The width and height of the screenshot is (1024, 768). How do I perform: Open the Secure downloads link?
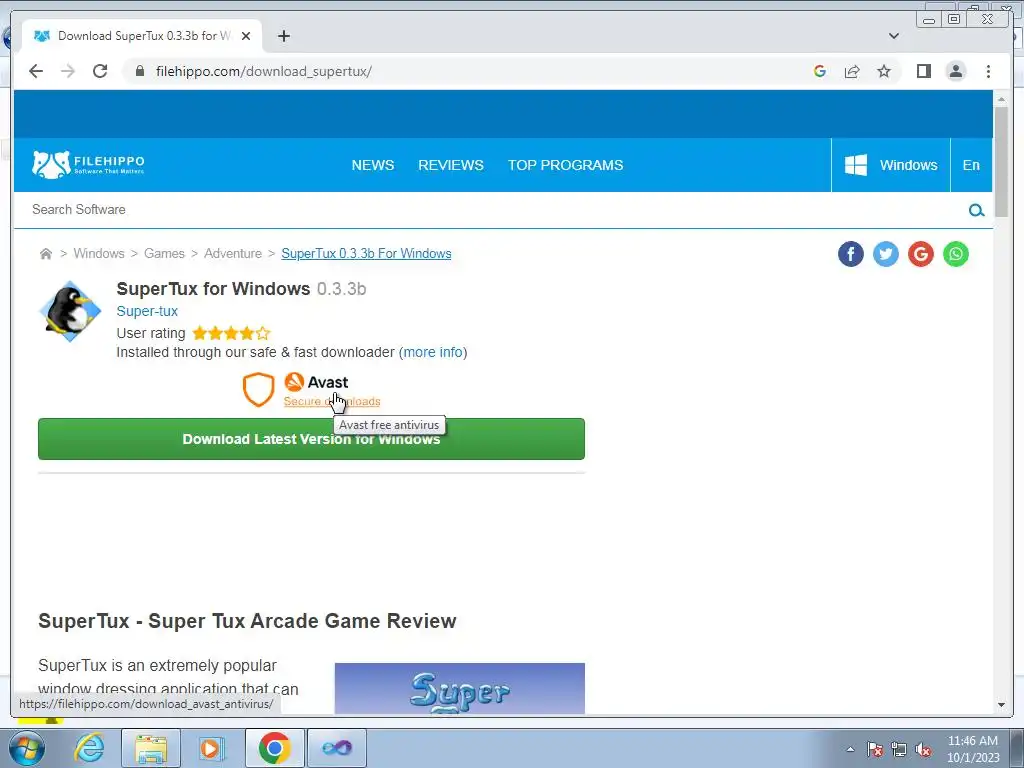(x=332, y=401)
